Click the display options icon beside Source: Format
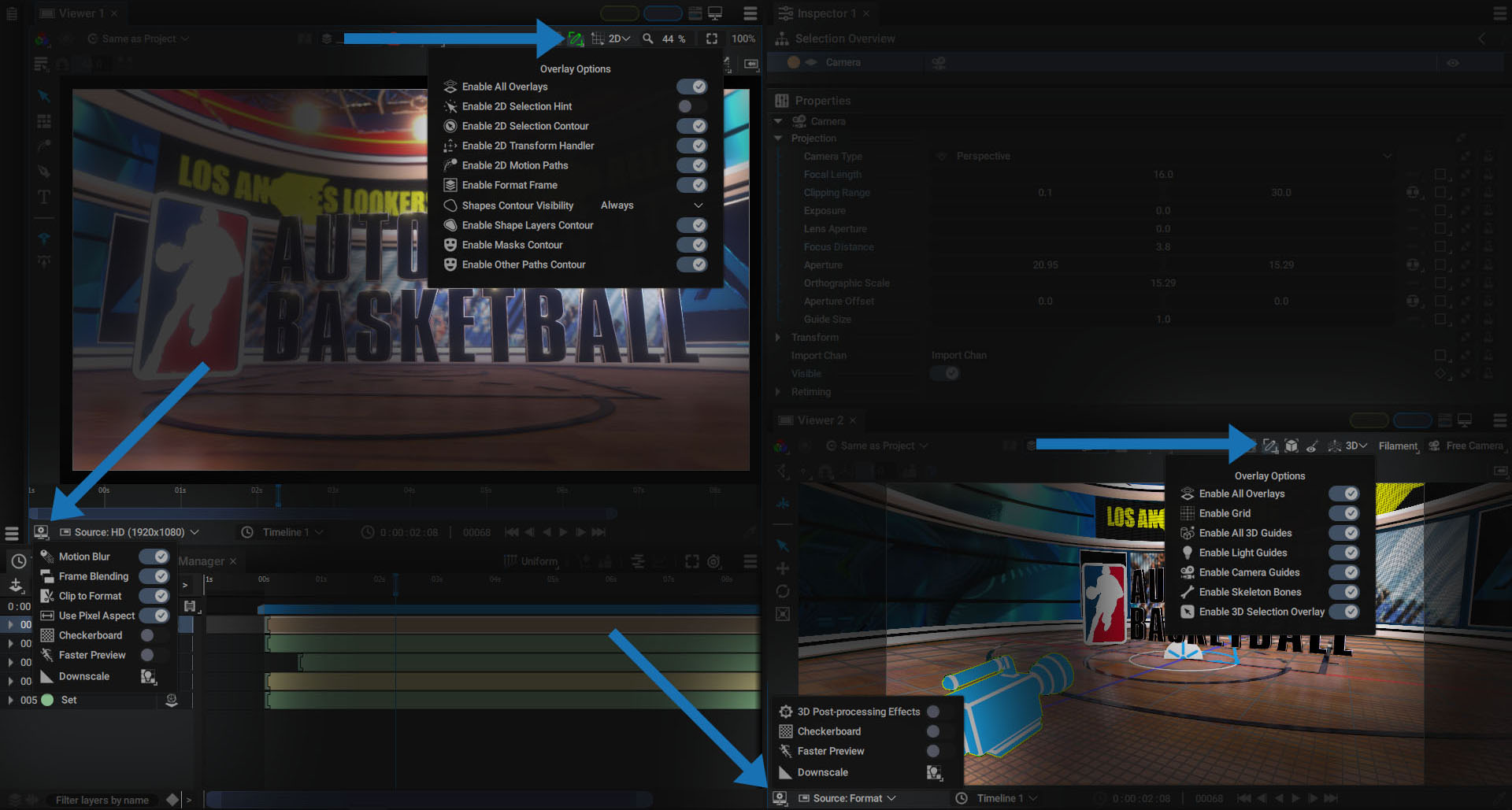This screenshot has height=810, width=1512. [780, 798]
